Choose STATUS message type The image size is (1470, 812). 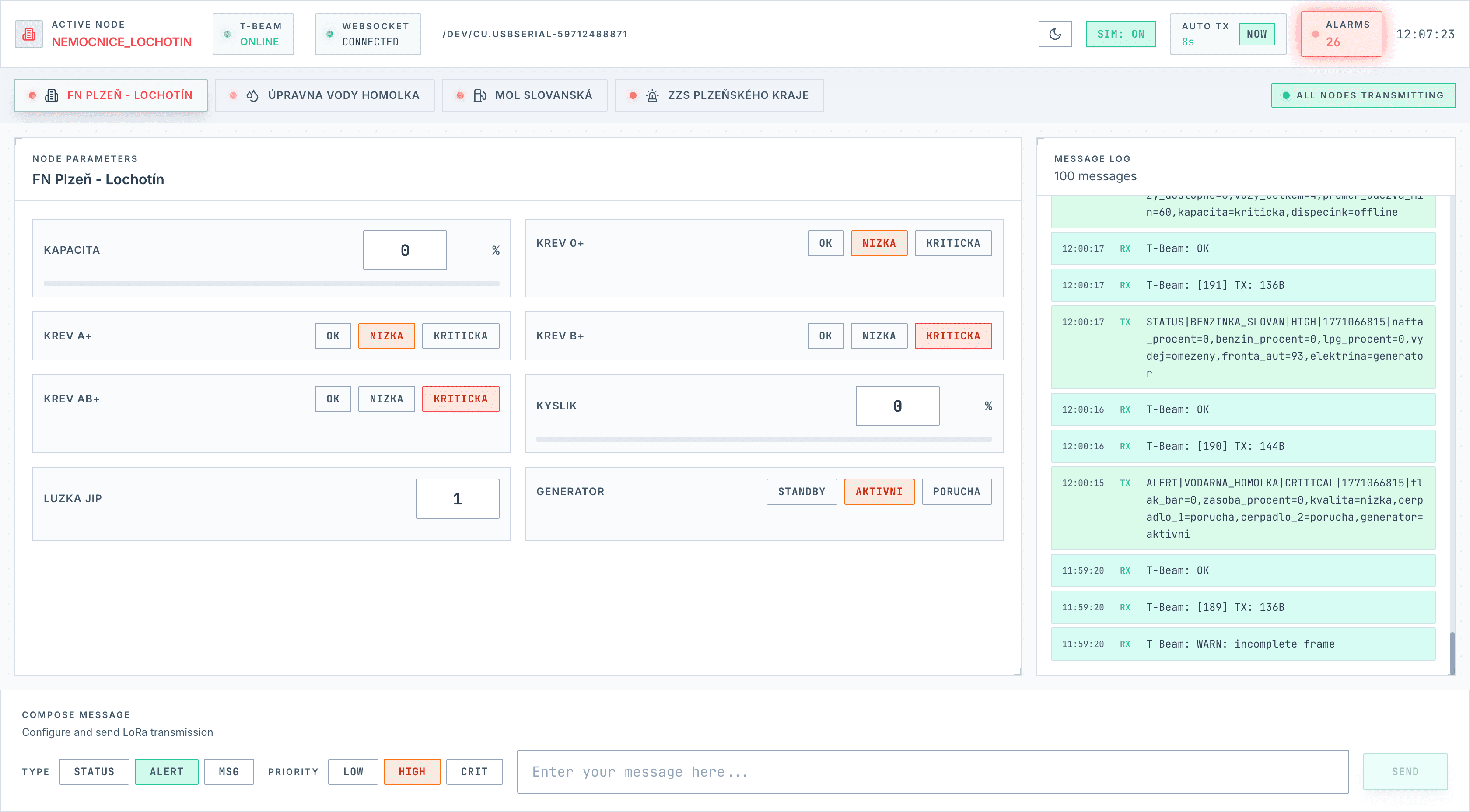94,771
